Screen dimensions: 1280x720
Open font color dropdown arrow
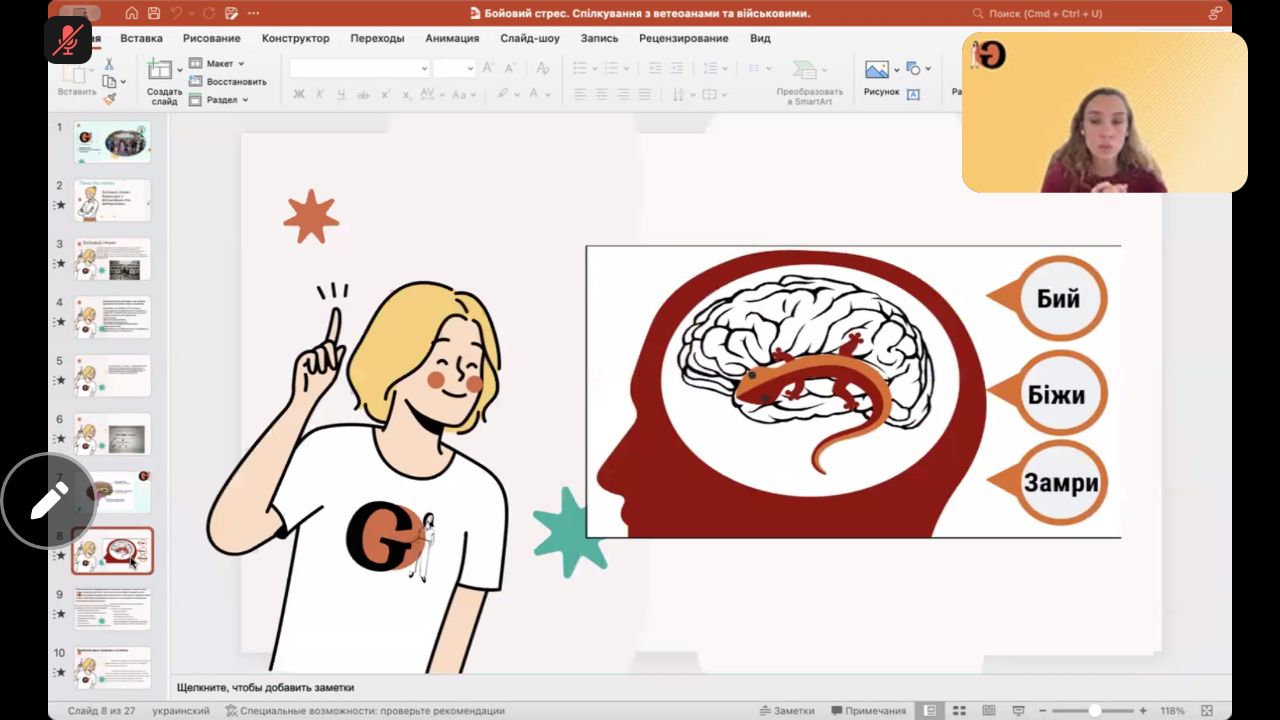coord(548,94)
